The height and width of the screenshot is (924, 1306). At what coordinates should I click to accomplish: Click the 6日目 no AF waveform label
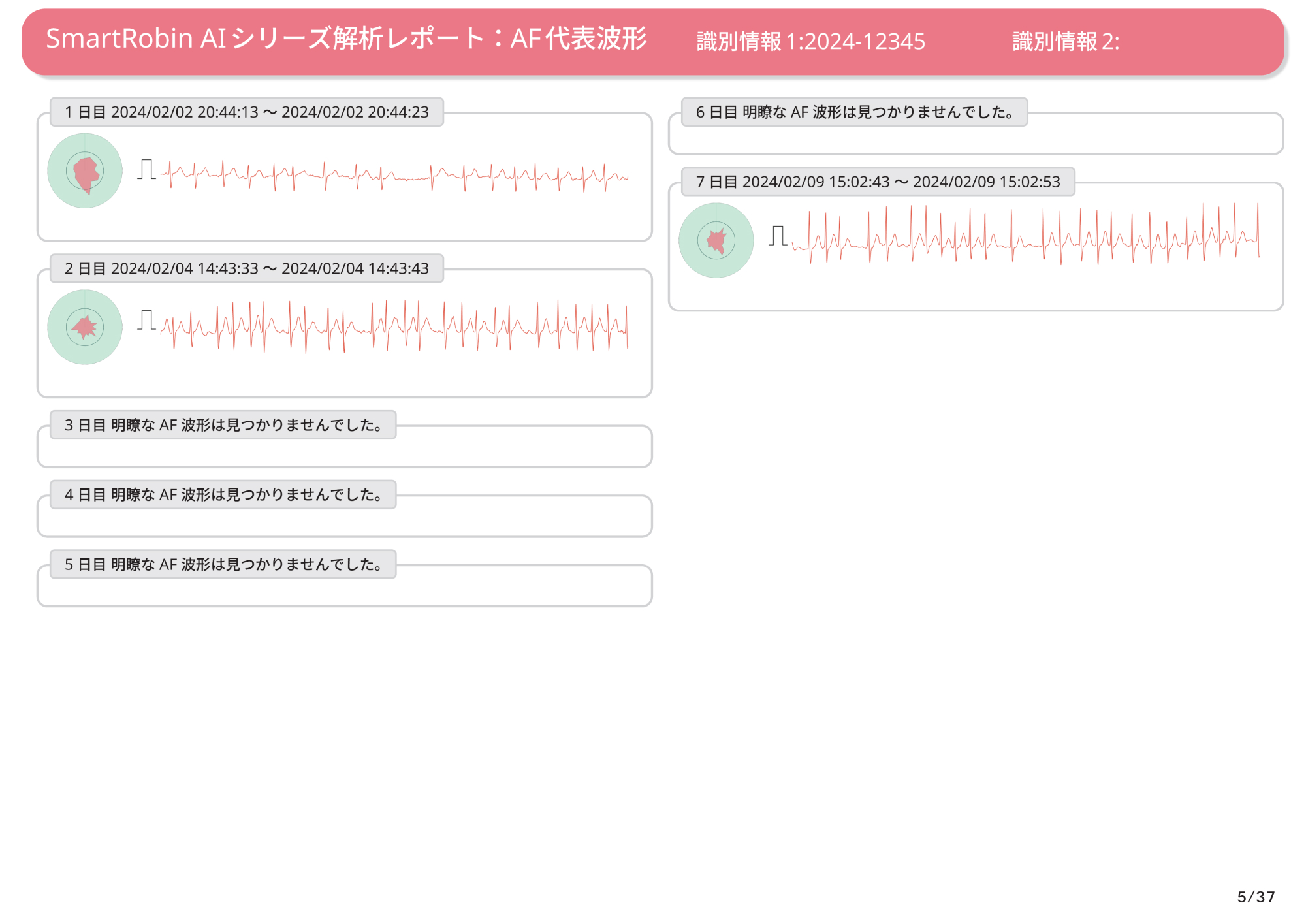854,112
